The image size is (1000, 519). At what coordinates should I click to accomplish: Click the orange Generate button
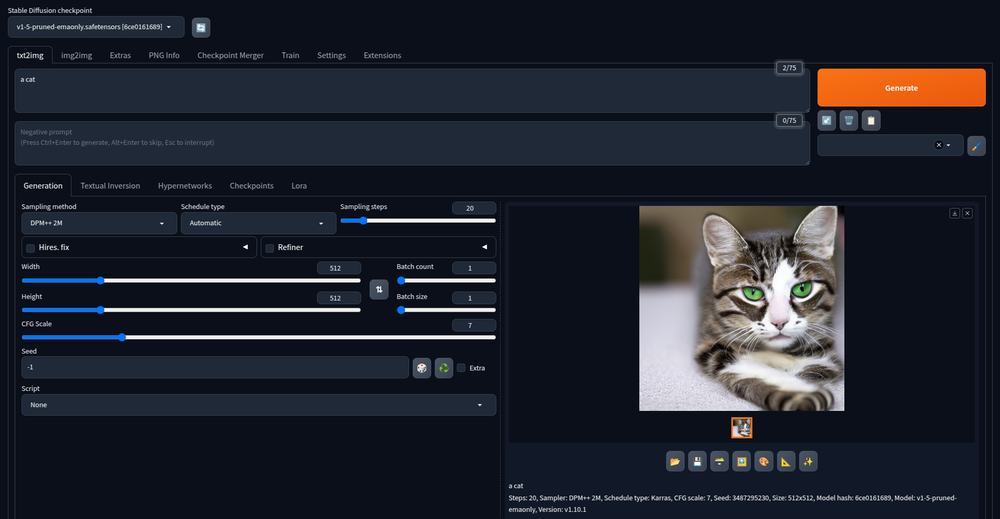901,88
